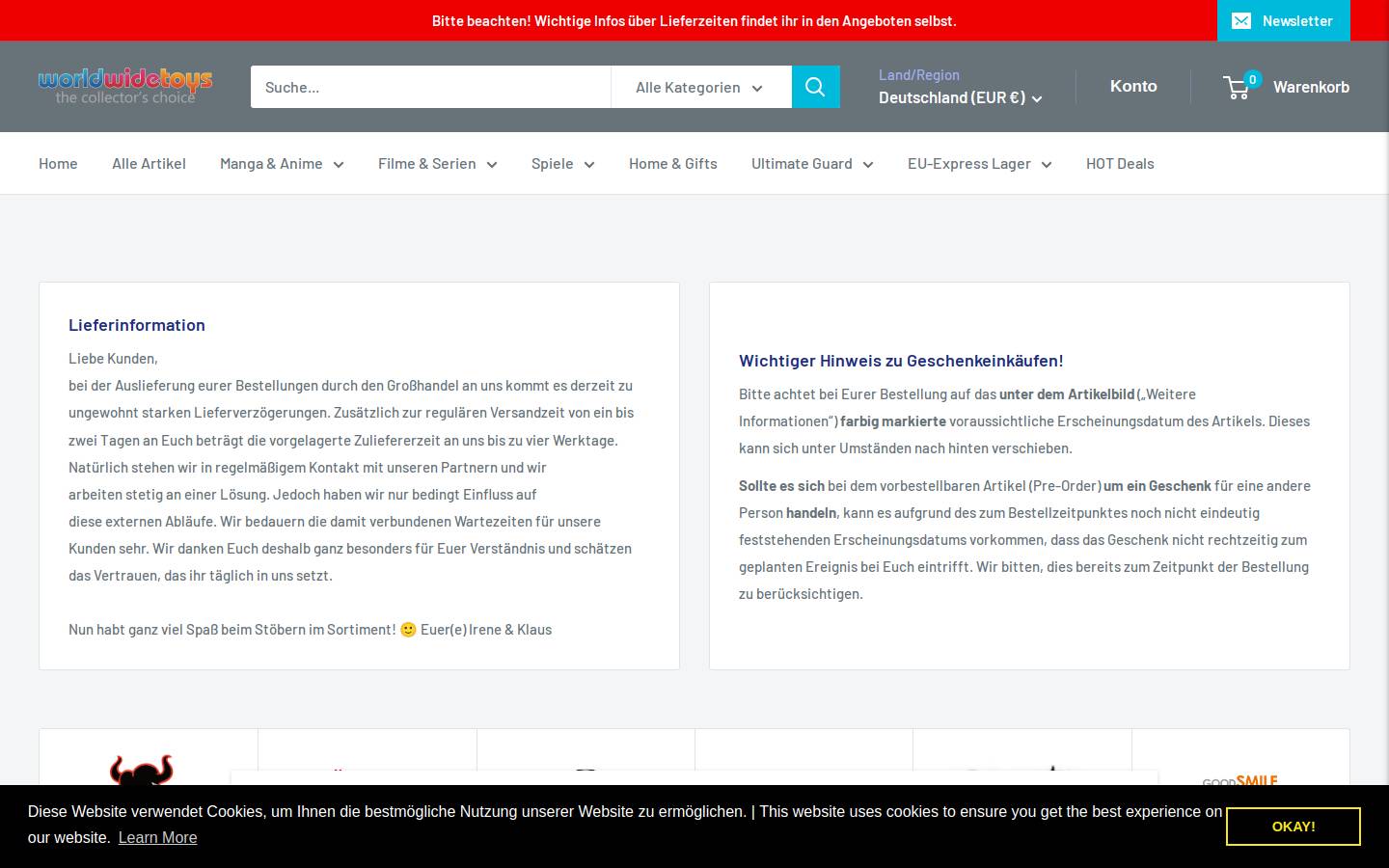
Task: Expand the Spiele menu
Action: coord(563,164)
